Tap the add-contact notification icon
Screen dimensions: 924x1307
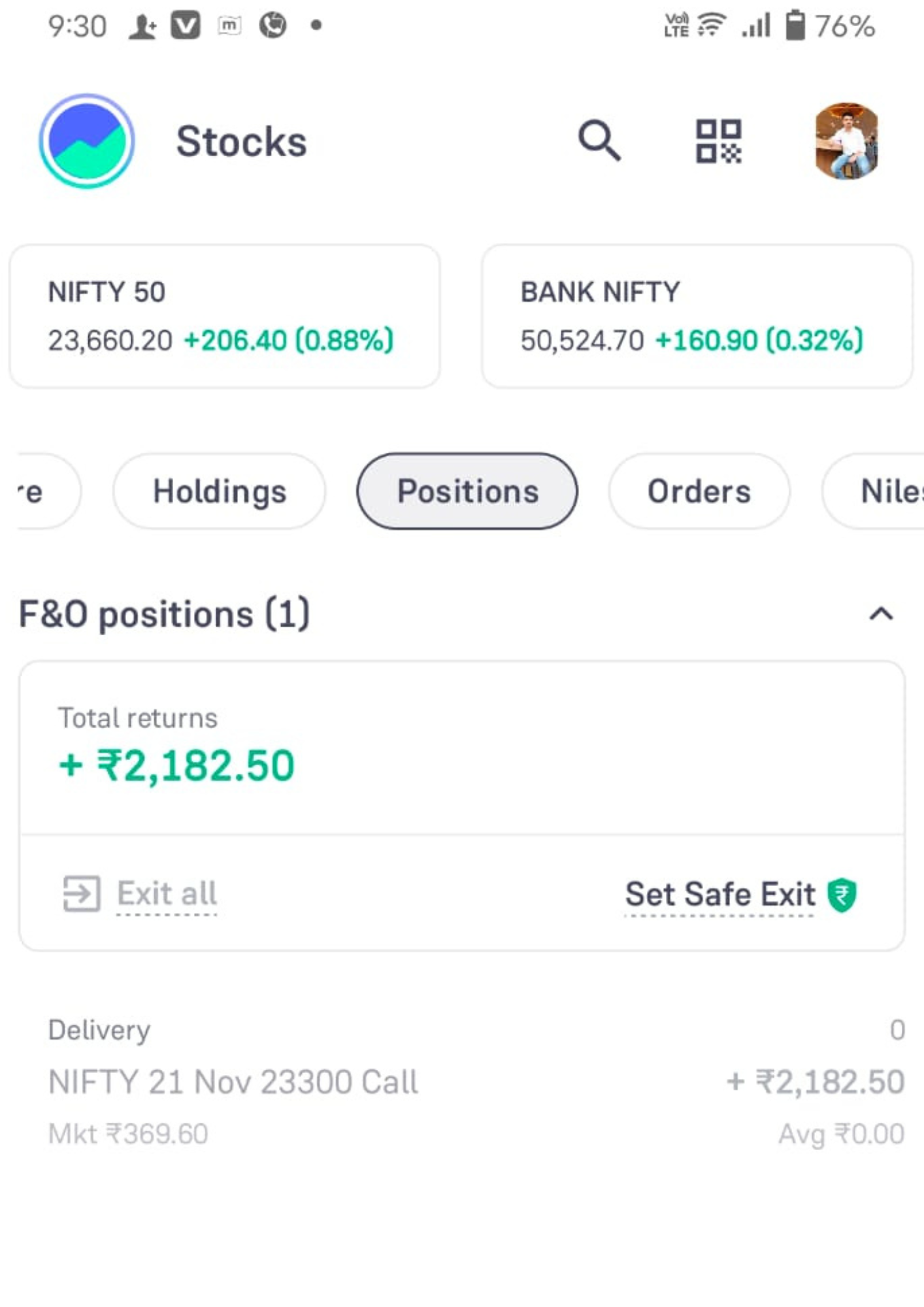click(x=142, y=26)
